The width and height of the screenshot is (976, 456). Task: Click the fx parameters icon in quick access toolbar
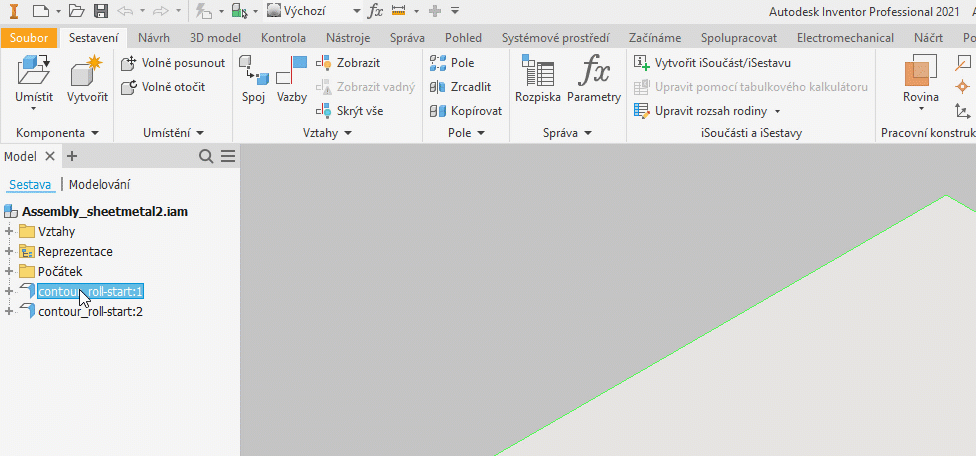(375, 11)
